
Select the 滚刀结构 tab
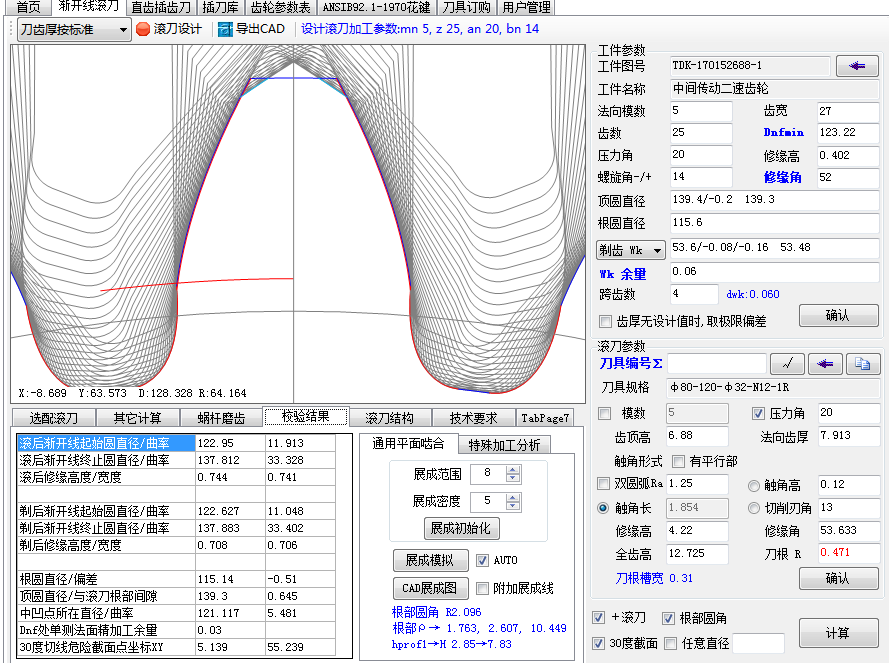click(x=390, y=418)
